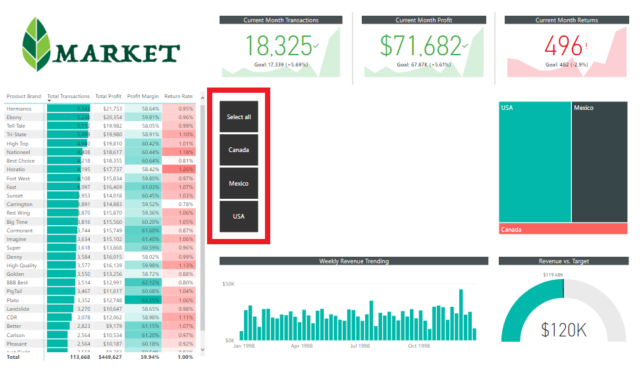Click the tallest bar in the weekly revenue chart
Viewport: 640px width, 368px height.
[x=461, y=315]
